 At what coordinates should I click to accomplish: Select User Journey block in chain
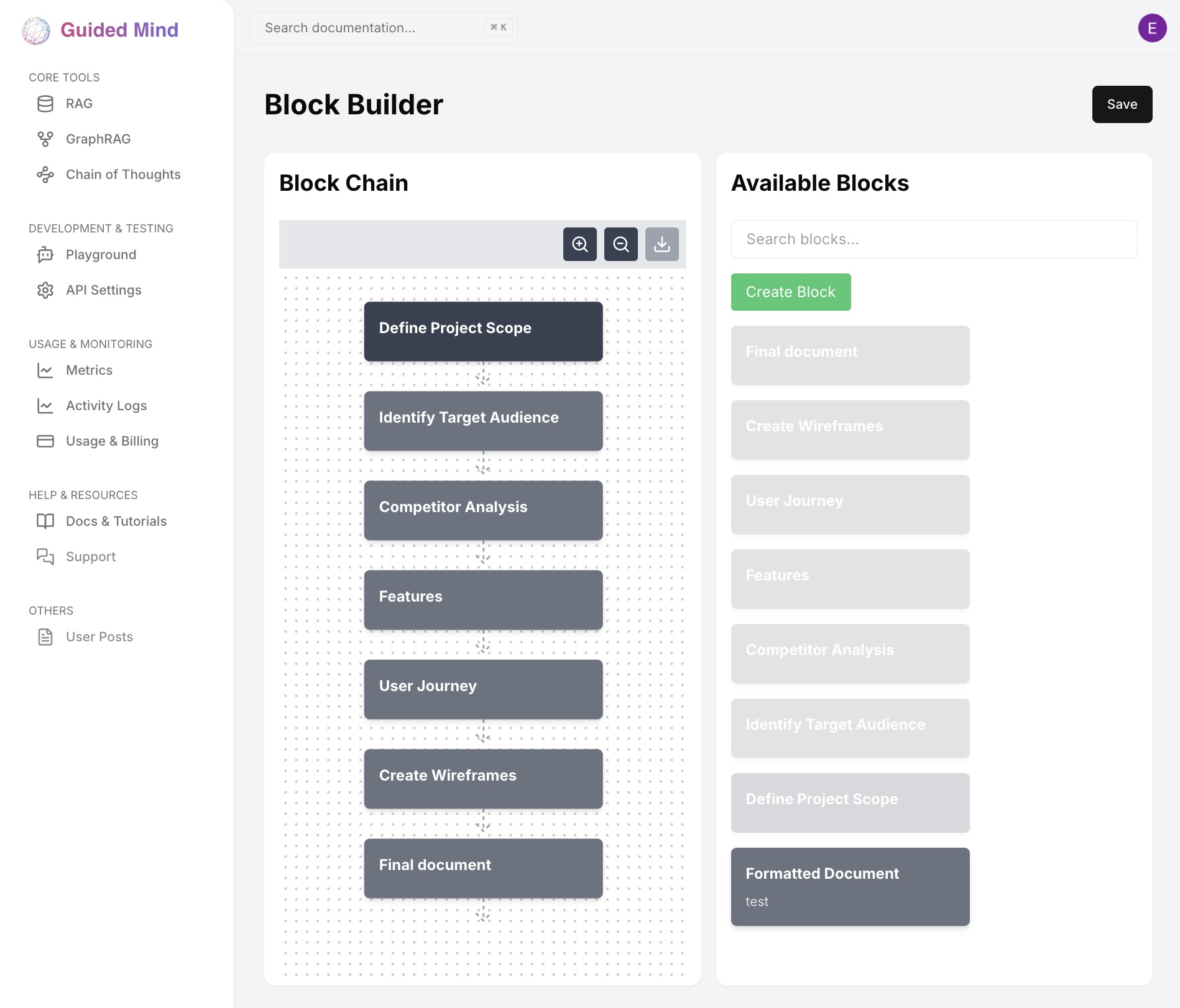click(x=483, y=690)
